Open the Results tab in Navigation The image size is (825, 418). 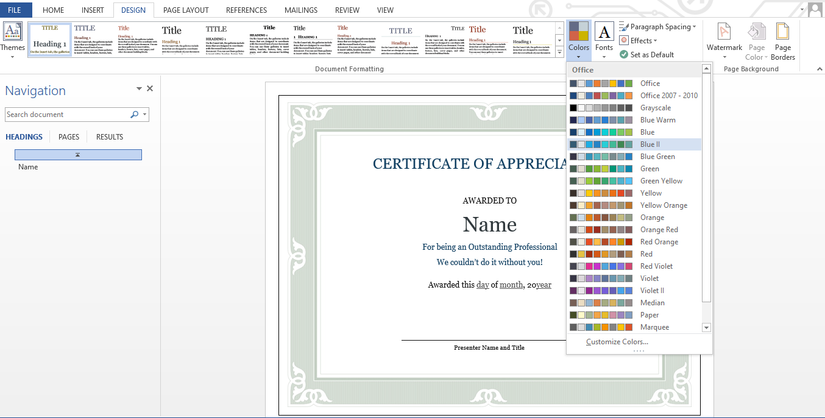click(109, 137)
